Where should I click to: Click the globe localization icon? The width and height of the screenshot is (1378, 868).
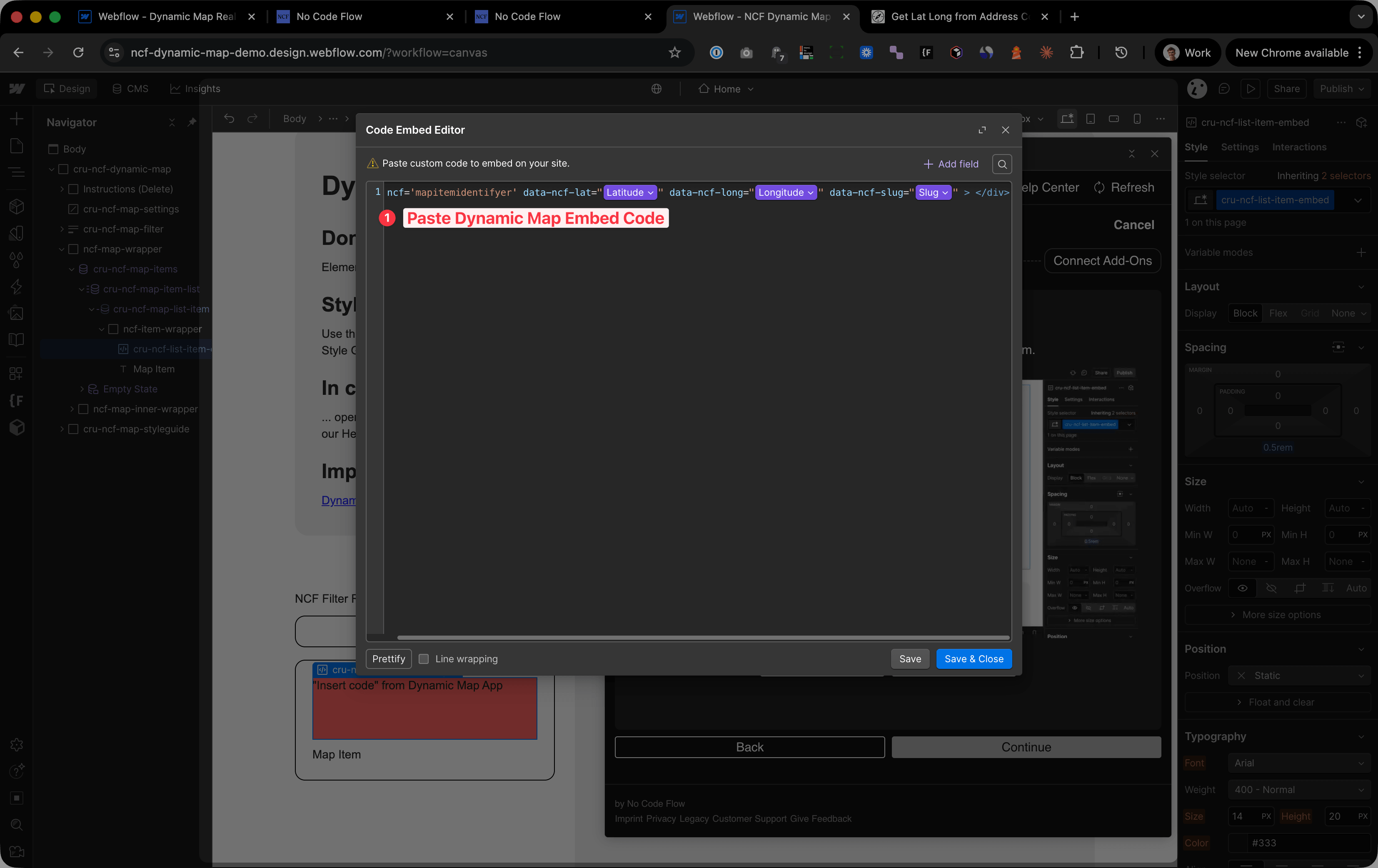click(657, 89)
